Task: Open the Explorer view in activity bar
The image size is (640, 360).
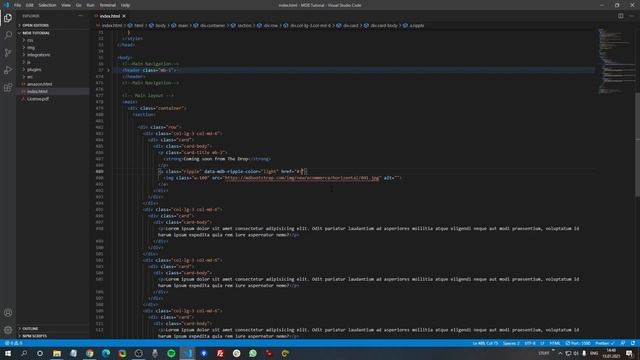Action: [x=8, y=18]
